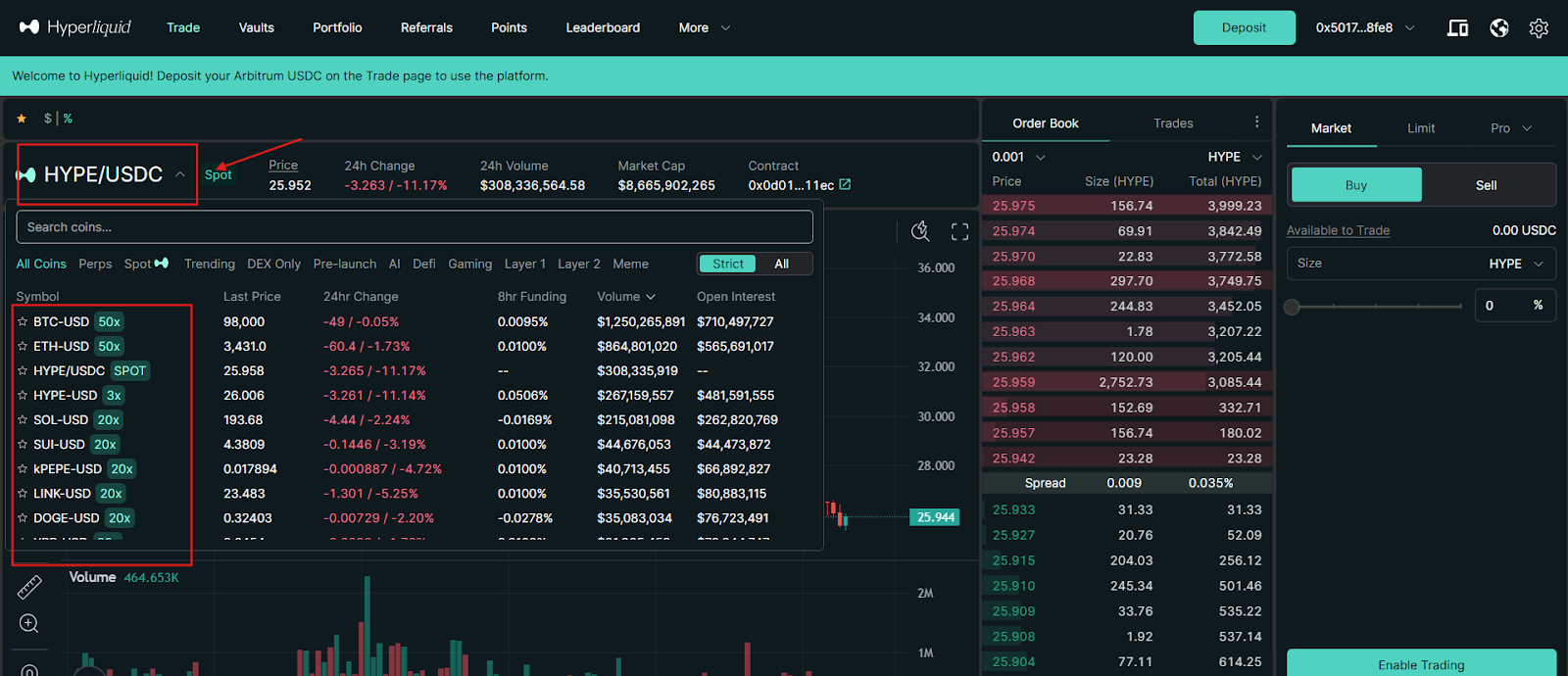Open the order book three-dot menu
Screen dimensions: 1568x676
click(x=1256, y=122)
